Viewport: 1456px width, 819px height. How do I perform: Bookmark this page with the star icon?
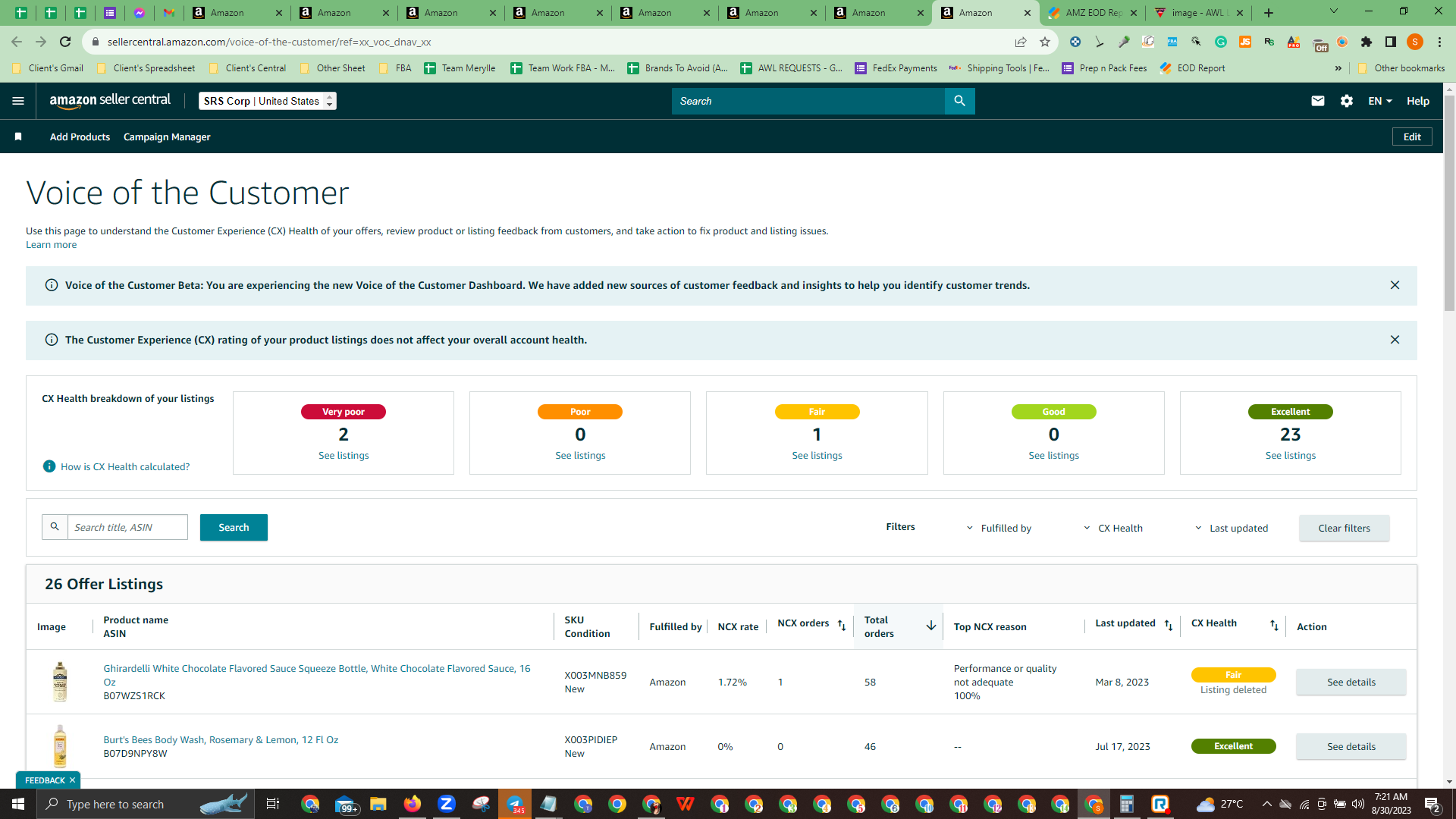[1045, 42]
